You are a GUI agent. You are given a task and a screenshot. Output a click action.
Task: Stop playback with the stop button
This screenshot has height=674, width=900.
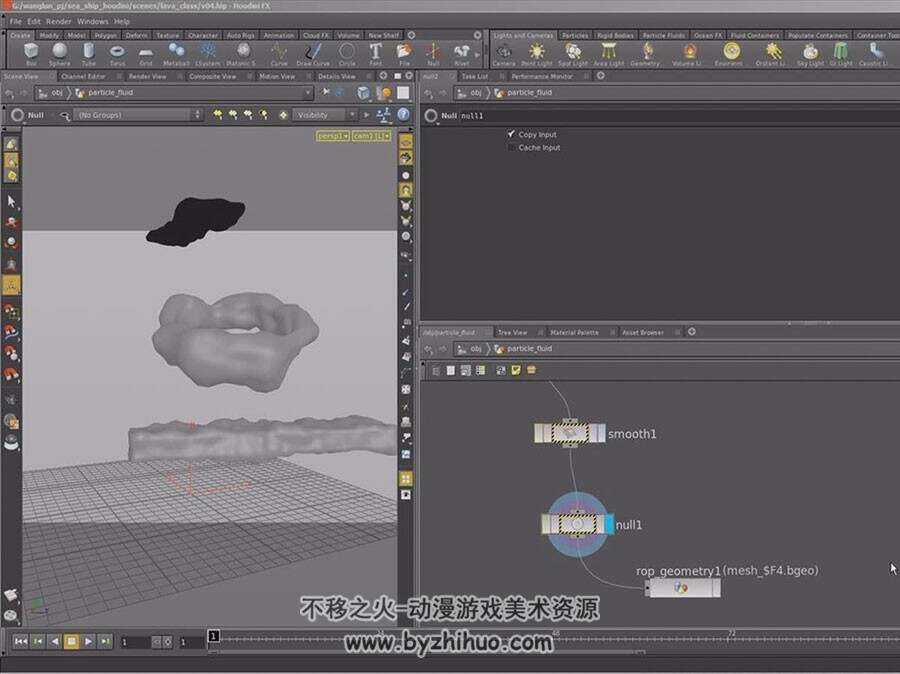pos(71,641)
